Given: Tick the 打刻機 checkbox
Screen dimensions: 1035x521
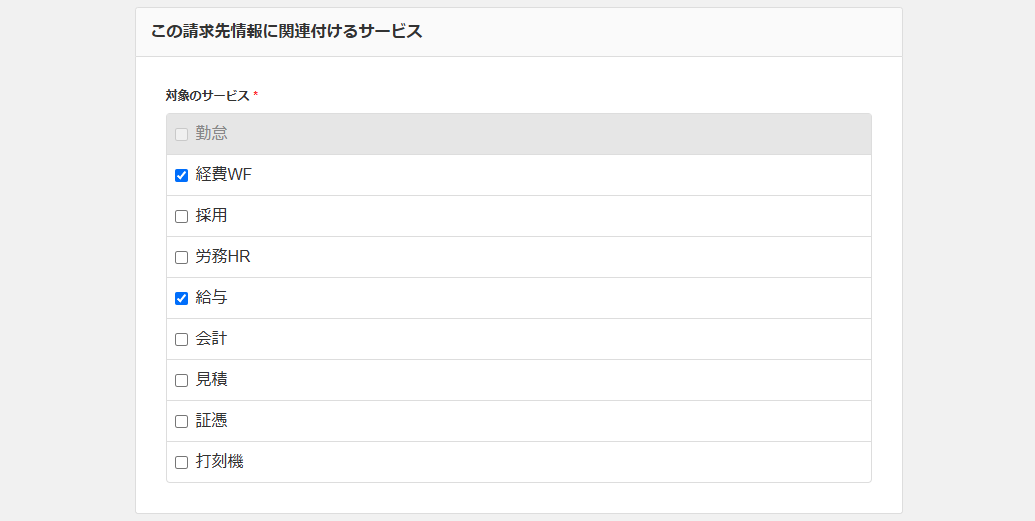Looking at the screenshot, I should point(181,462).
